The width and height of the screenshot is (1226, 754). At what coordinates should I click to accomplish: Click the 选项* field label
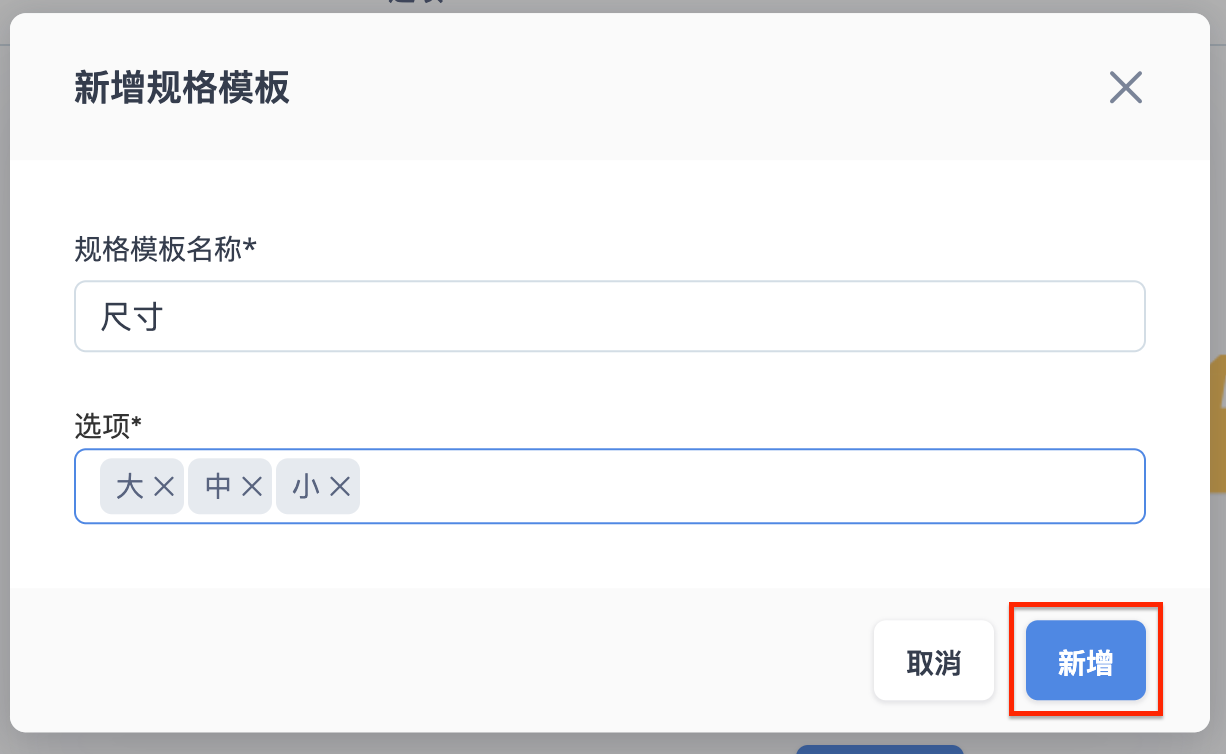coord(108,427)
